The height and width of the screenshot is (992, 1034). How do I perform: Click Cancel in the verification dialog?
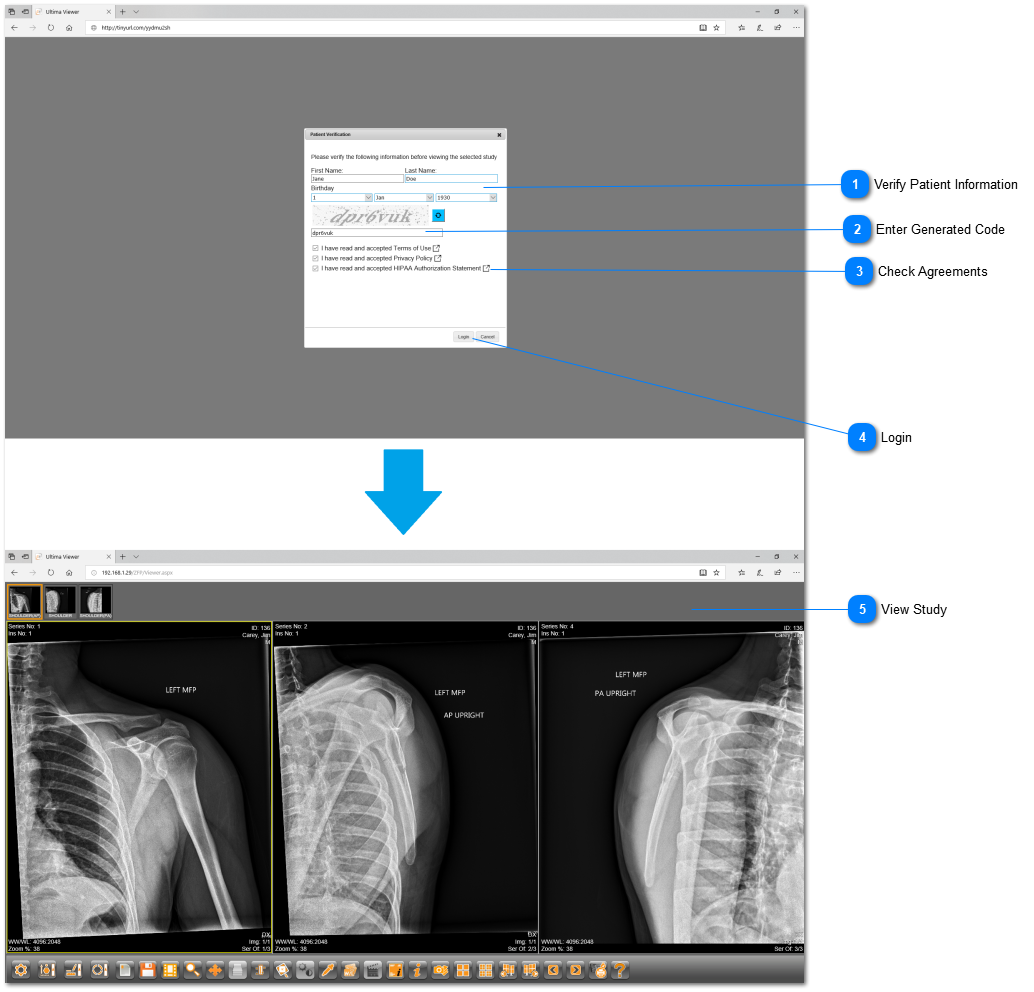pyautogui.click(x=487, y=337)
